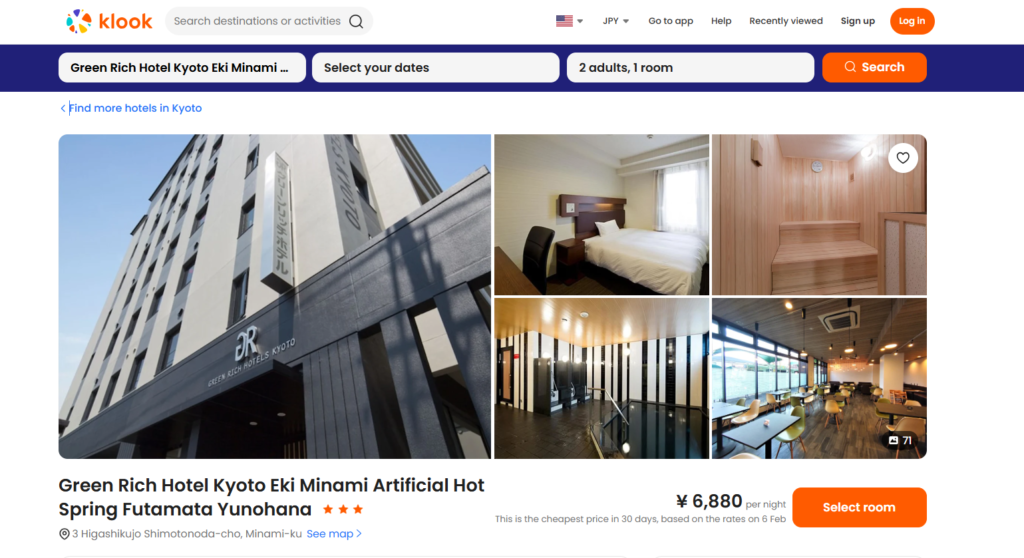This screenshot has height=558, width=1024.
Task: Click the orange Log in button
Action: 912,21
